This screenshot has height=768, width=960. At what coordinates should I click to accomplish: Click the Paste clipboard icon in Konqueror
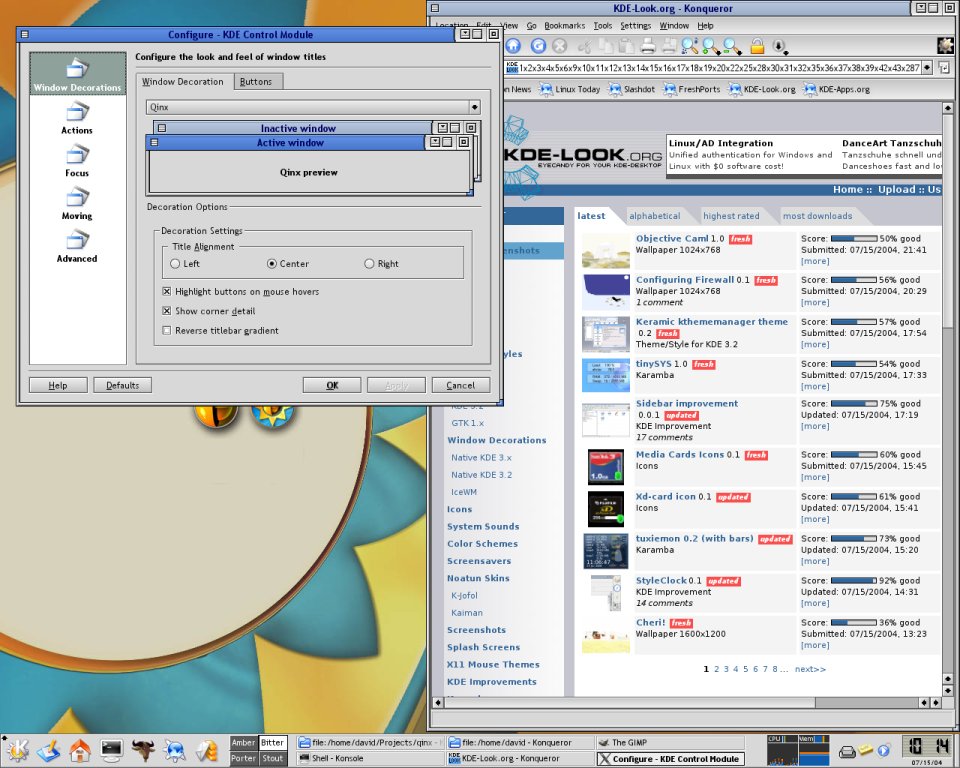[x=625, y=46]
